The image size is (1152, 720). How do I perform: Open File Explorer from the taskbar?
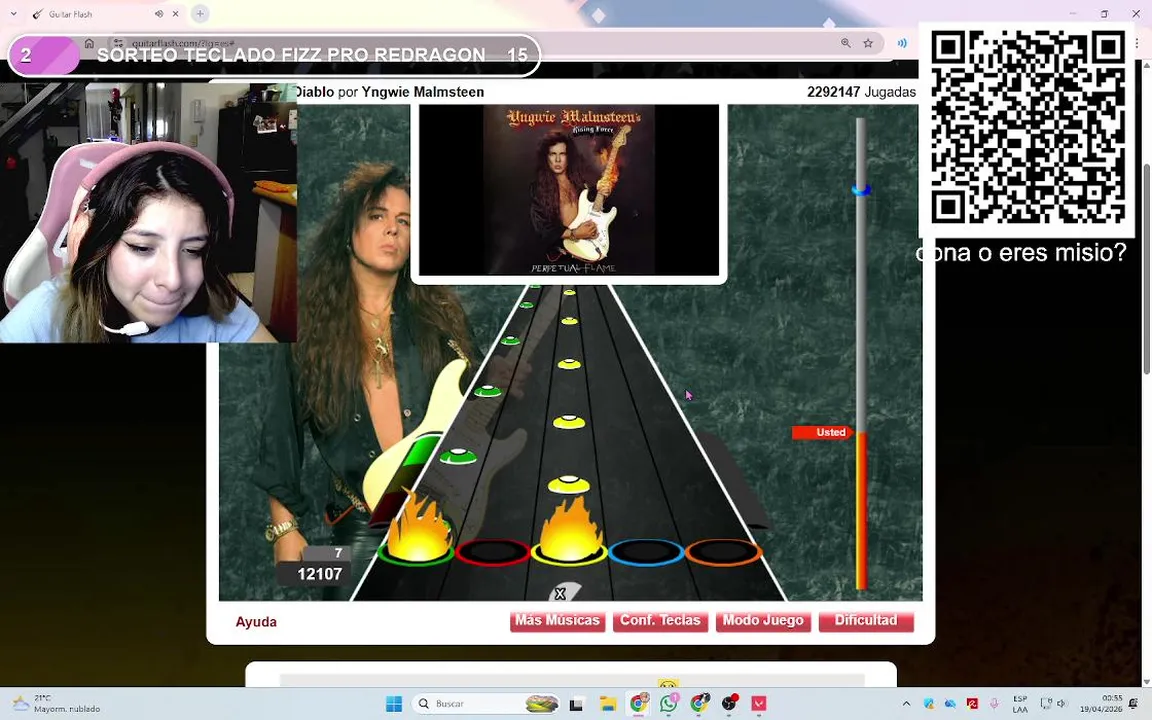[608, 704]
